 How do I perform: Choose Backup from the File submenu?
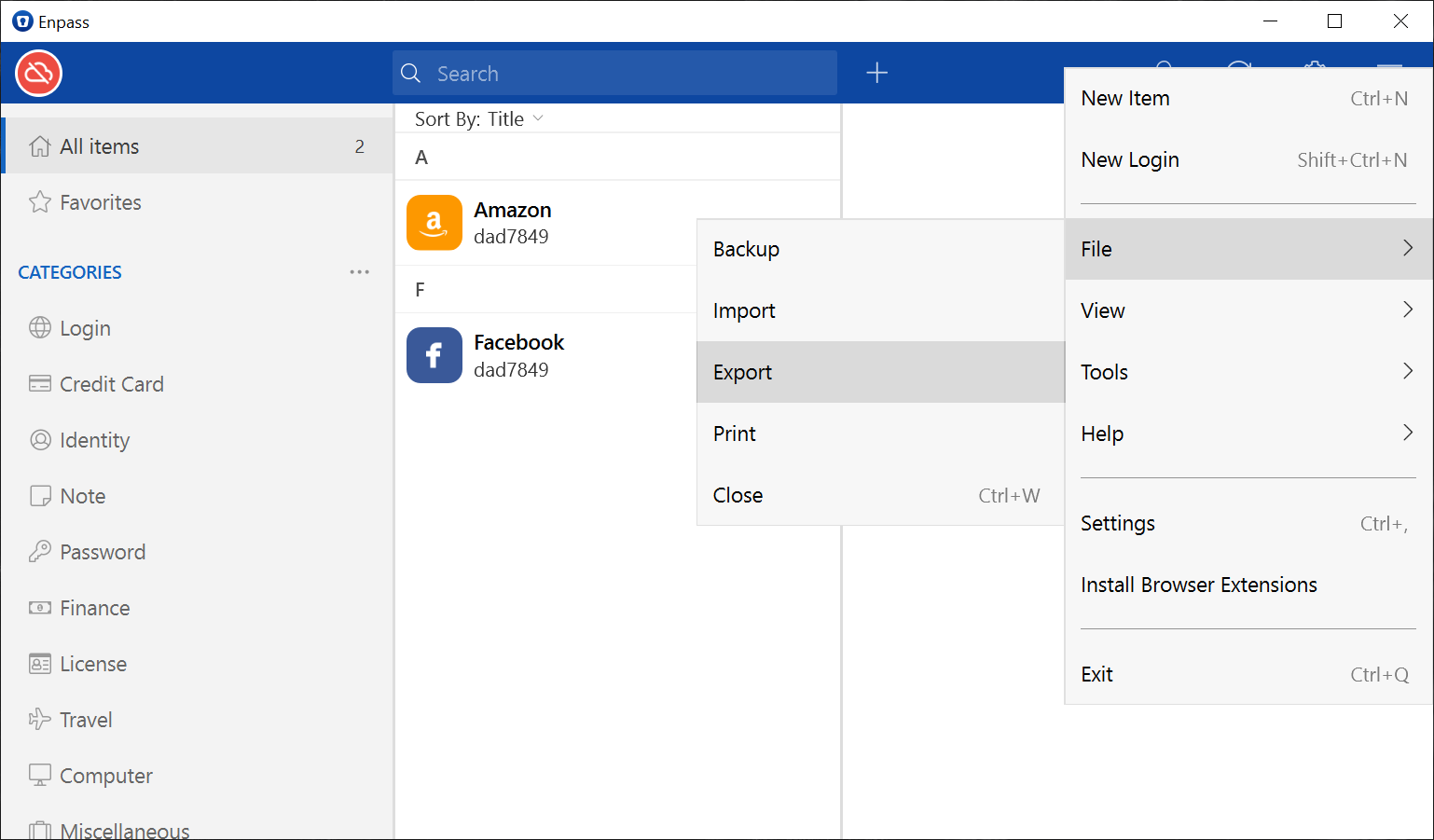coord(880,249)
